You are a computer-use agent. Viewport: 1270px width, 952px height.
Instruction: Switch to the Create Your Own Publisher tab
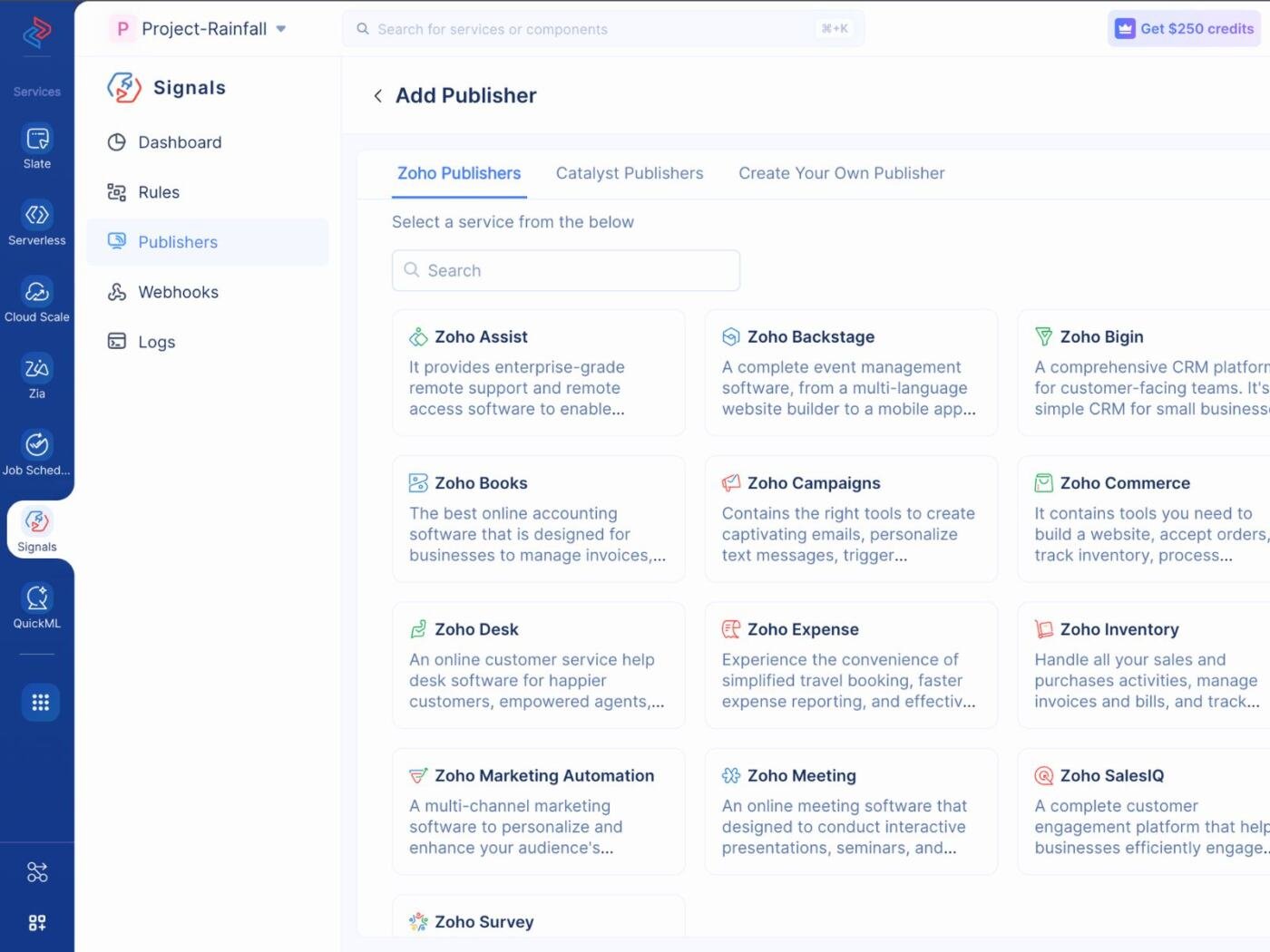tap(842, 173)
